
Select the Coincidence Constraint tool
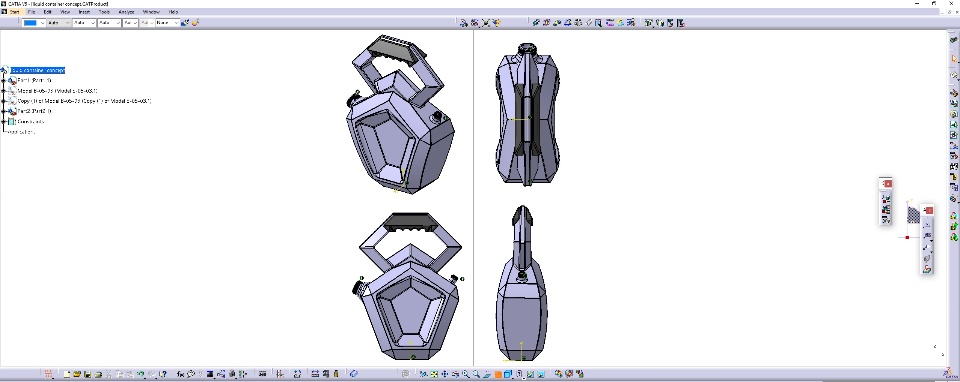[x=536, y=23]
